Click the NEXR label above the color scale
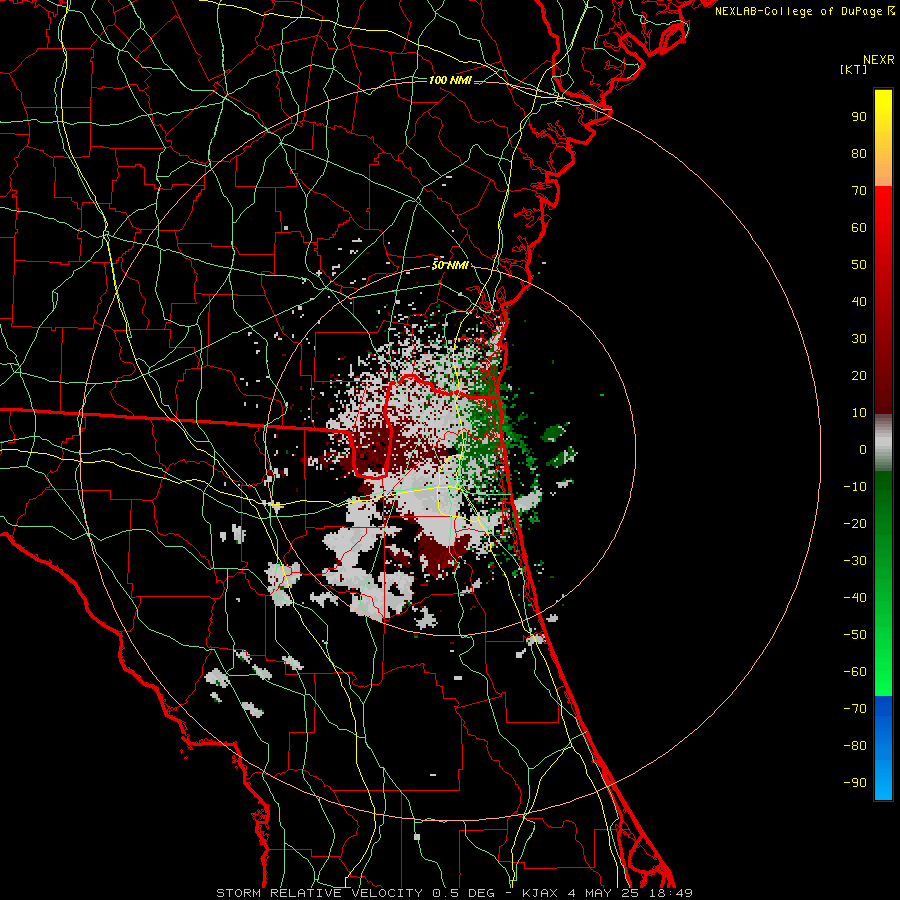The image size is (900, 900). click(x=878, y=60)
